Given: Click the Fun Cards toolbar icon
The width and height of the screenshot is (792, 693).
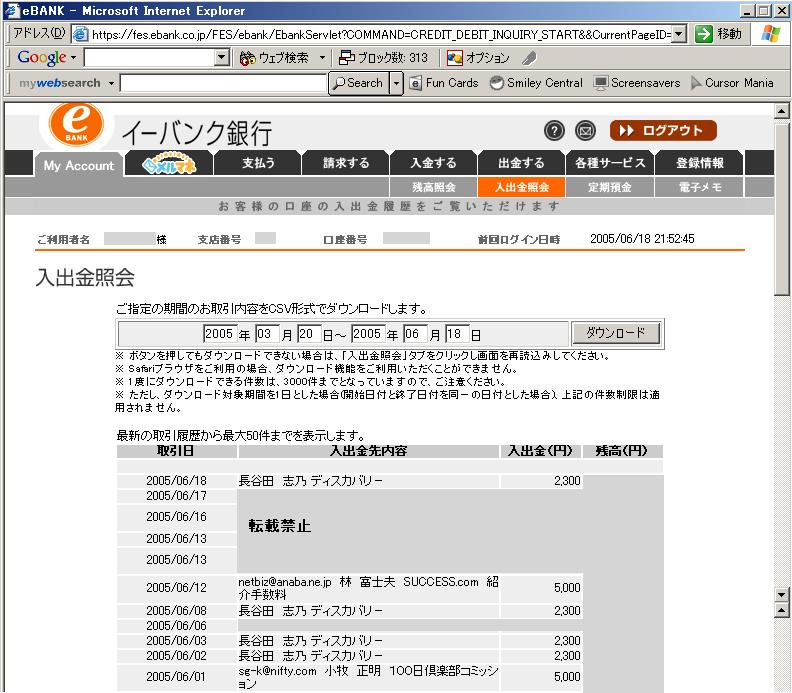Looking at the screenshot, I should (444, 83).
